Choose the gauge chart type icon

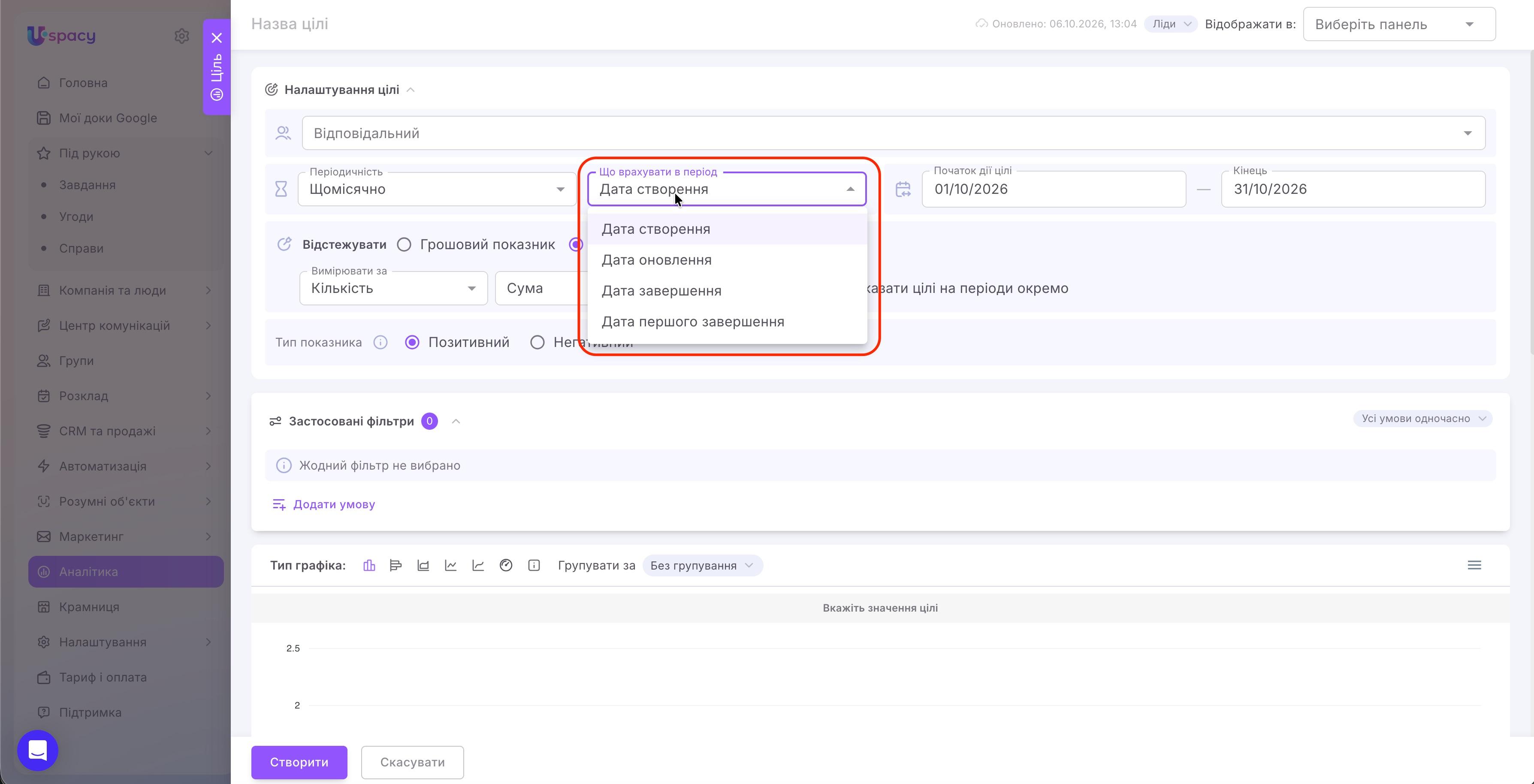(506, 566)
